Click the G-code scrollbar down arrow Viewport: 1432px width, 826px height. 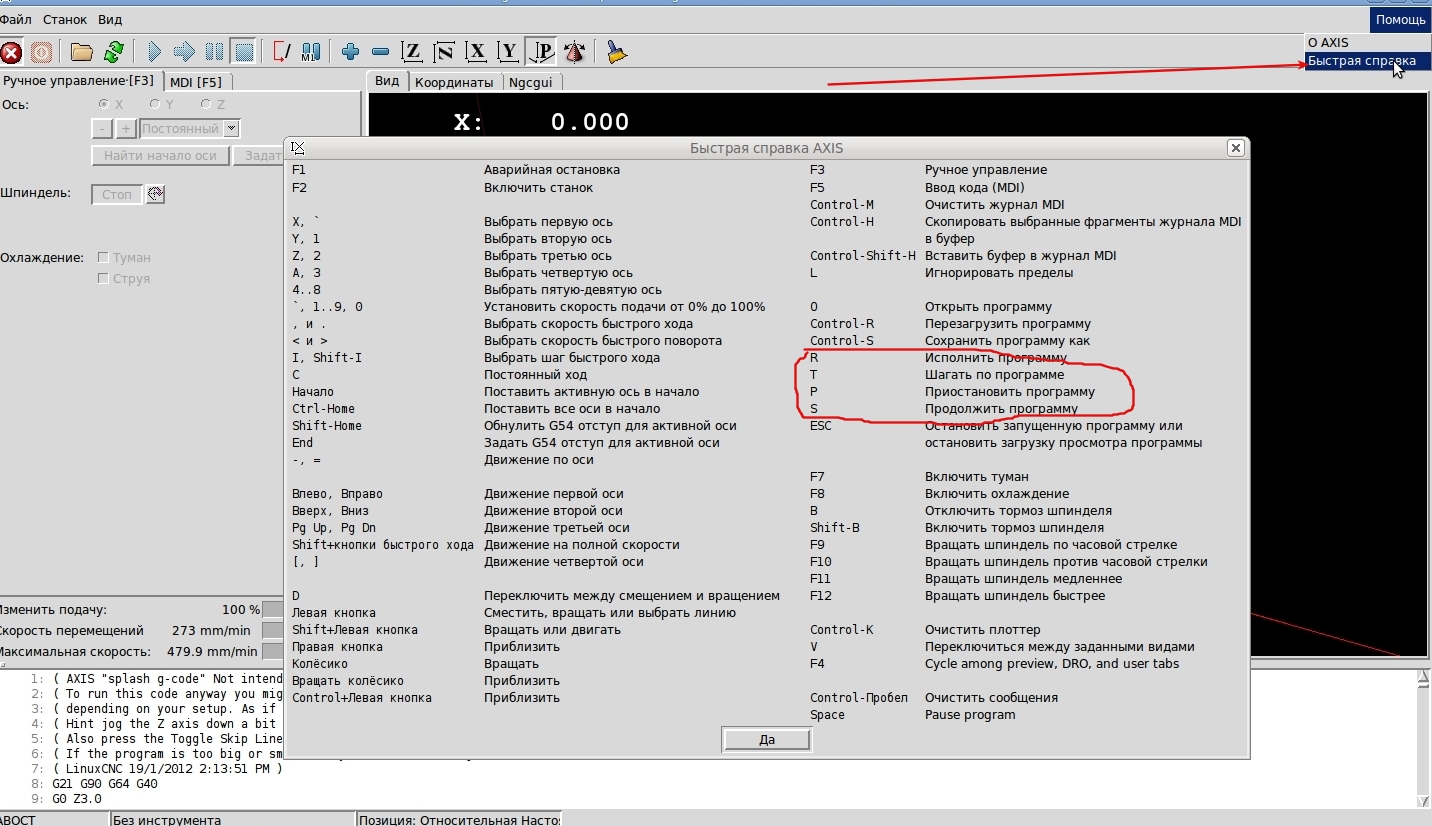[x=1424, y=800]
